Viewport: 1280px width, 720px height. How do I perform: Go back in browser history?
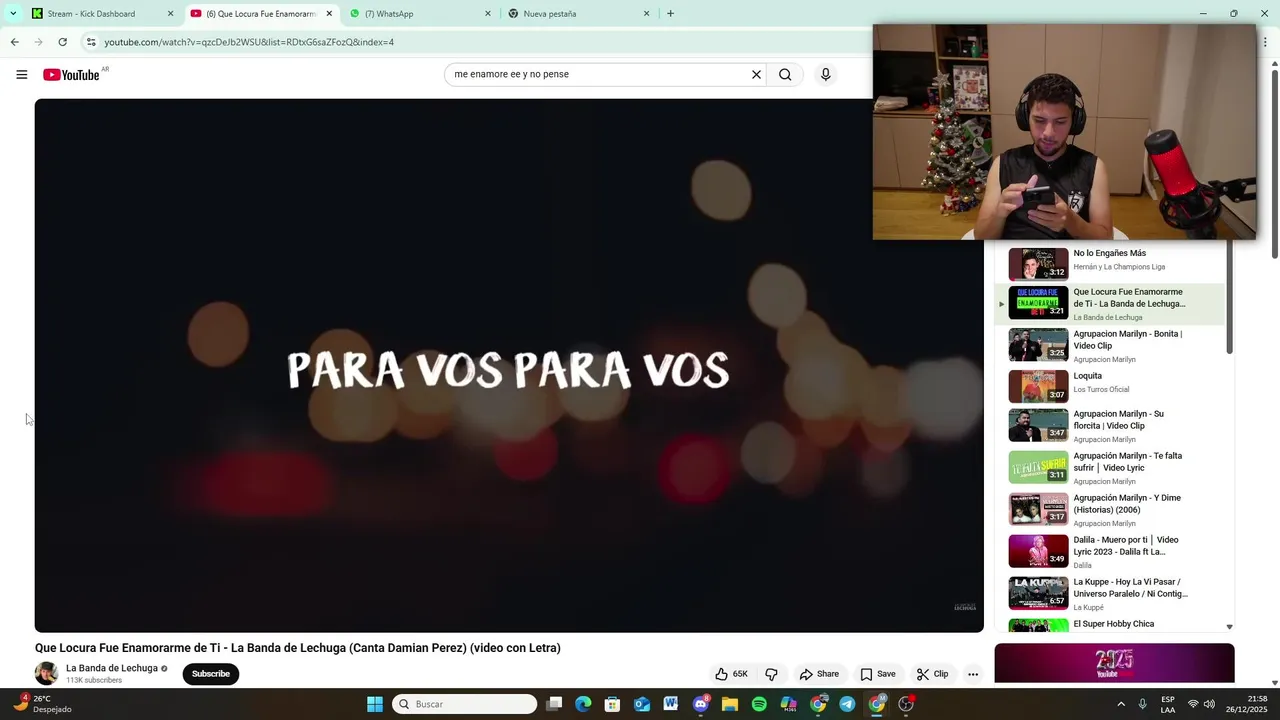pyautogui.click(x=14, y=42)
